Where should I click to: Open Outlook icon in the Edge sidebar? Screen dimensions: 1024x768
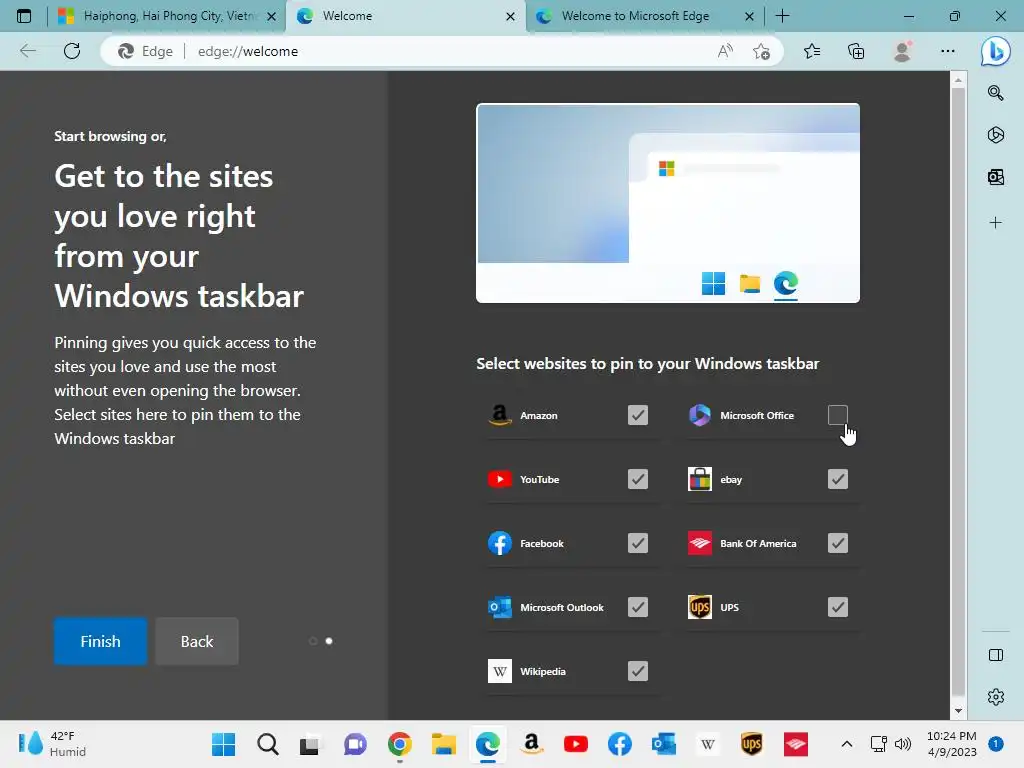(x=995, y=177)
